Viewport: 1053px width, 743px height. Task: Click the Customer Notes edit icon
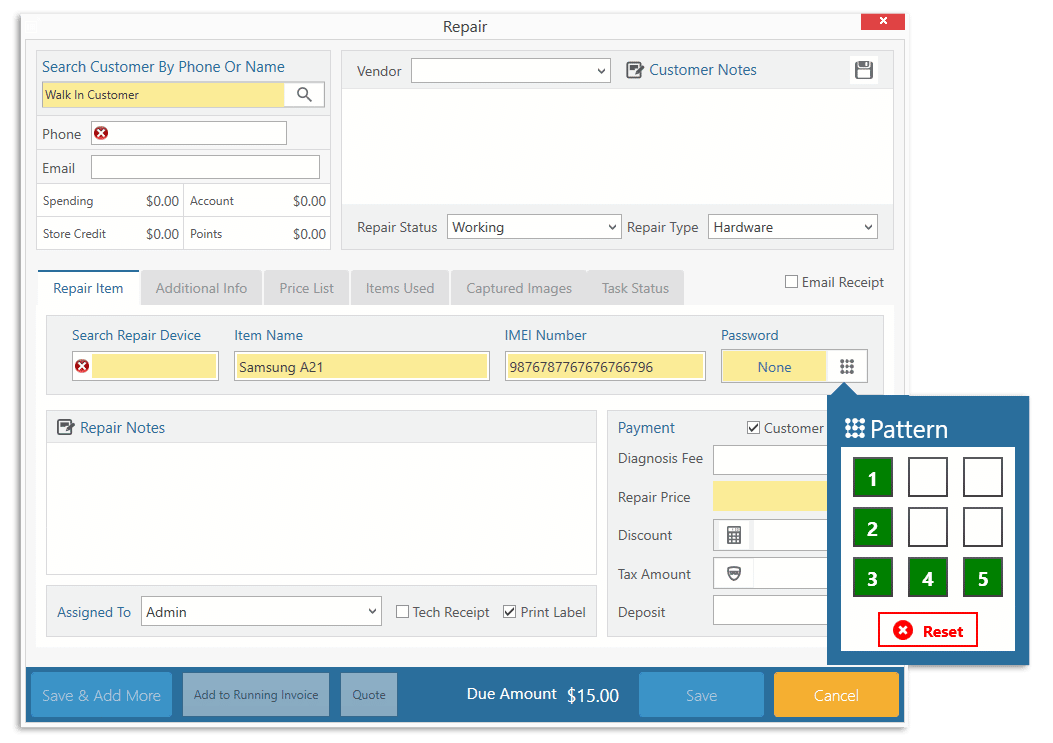pyautogui.click(x=634, y=69)
